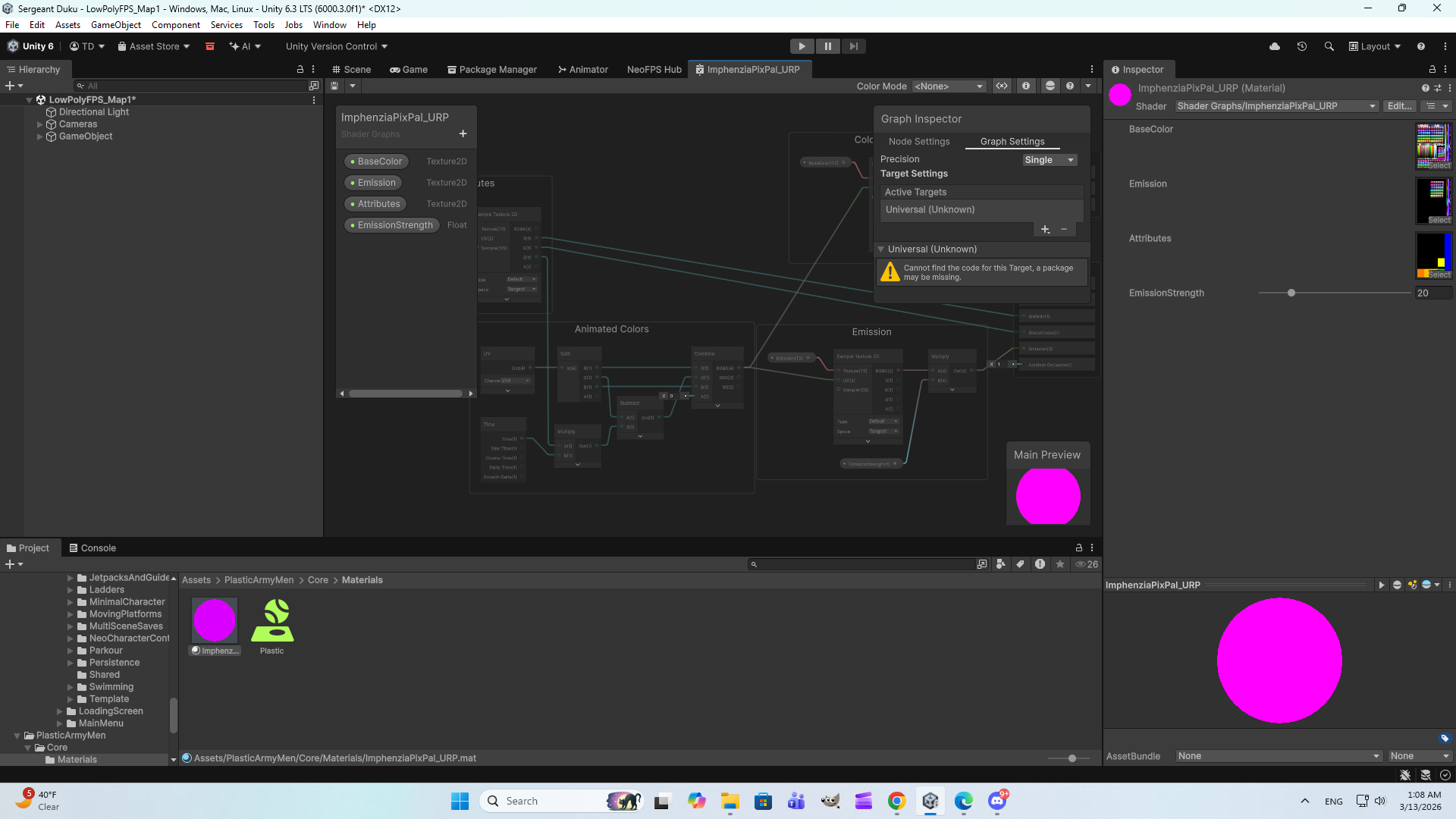1456x819 pixels.
Task: Open Asset Store dropdown
Action: (x=154, y=46)
